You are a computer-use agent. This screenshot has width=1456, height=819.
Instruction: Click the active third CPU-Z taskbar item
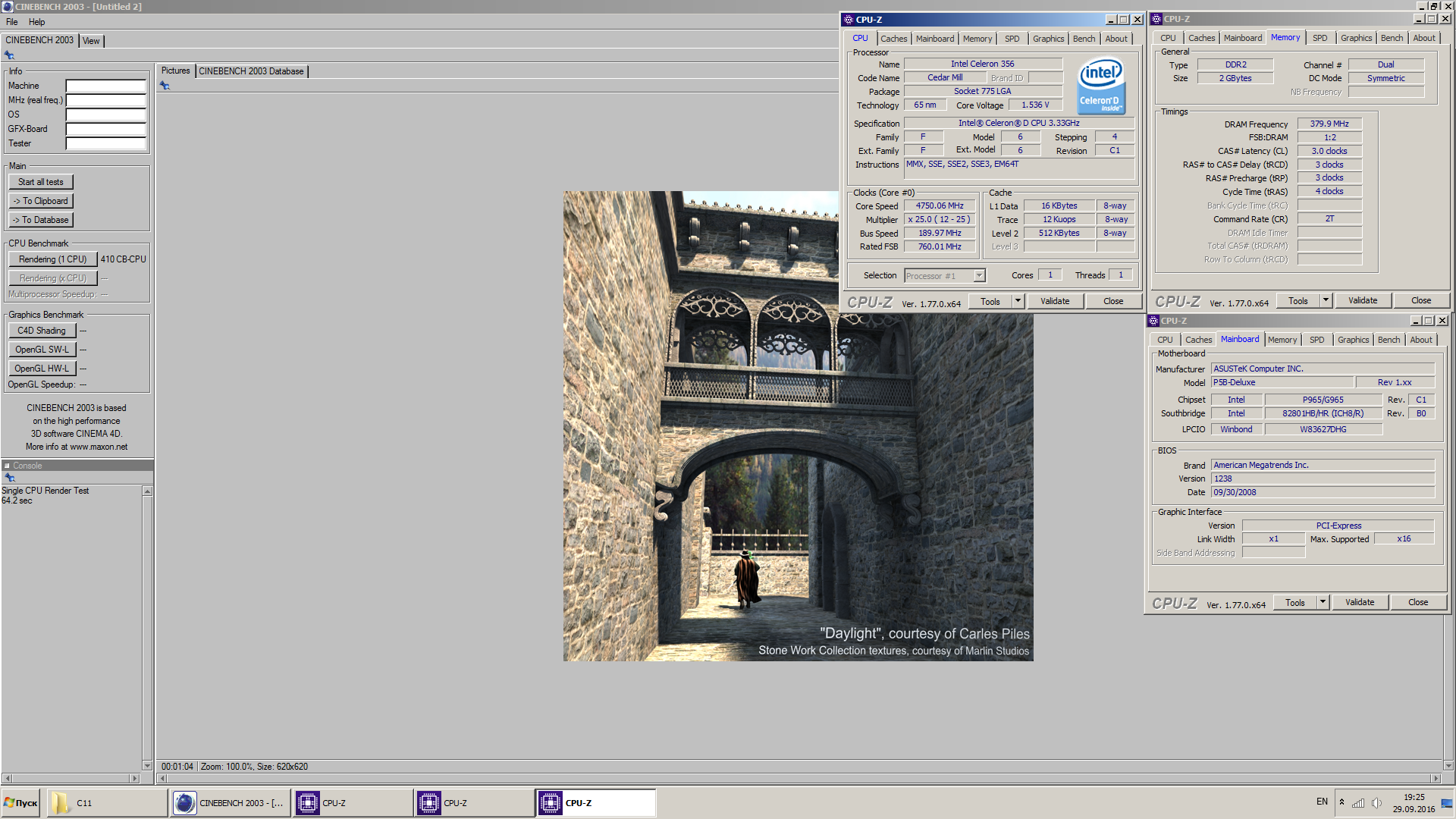click(x=596, y=803)
